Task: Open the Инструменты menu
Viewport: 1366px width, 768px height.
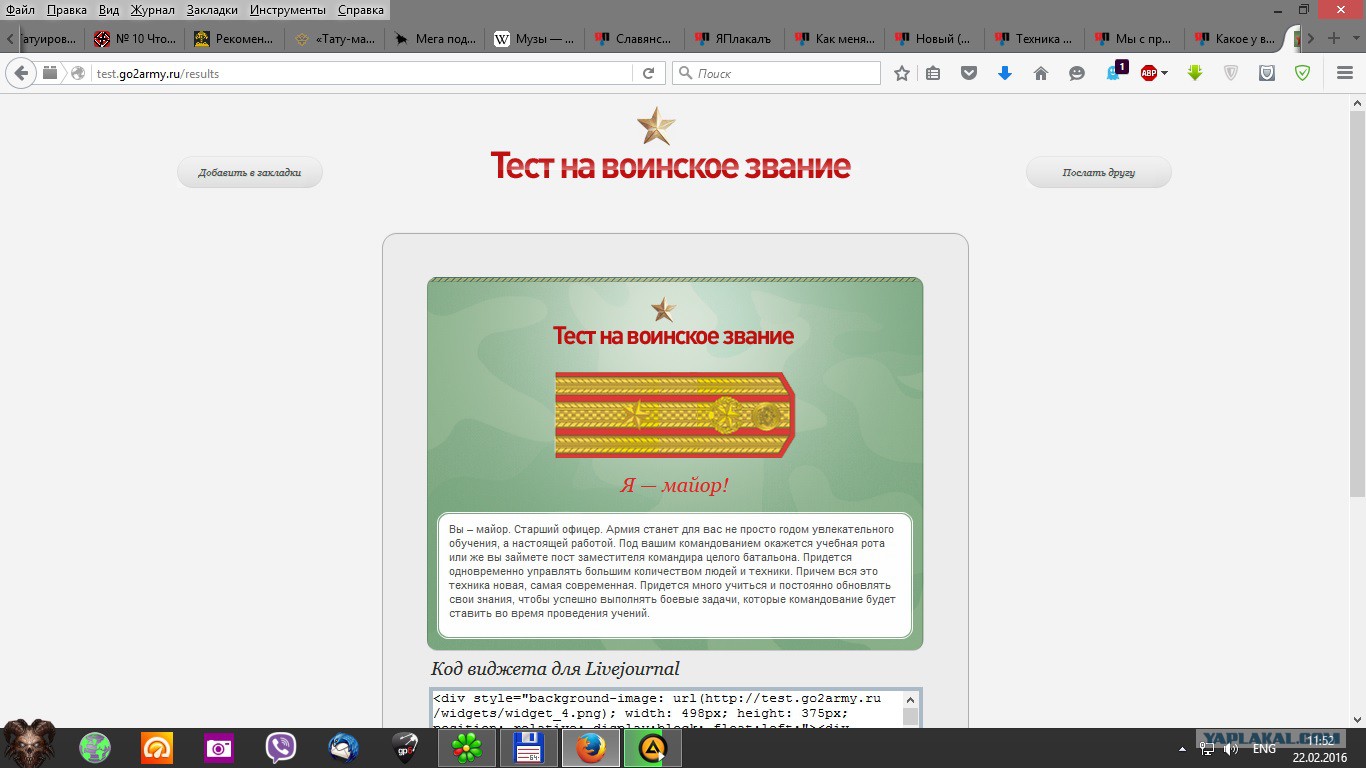Action: coord(288,10)
